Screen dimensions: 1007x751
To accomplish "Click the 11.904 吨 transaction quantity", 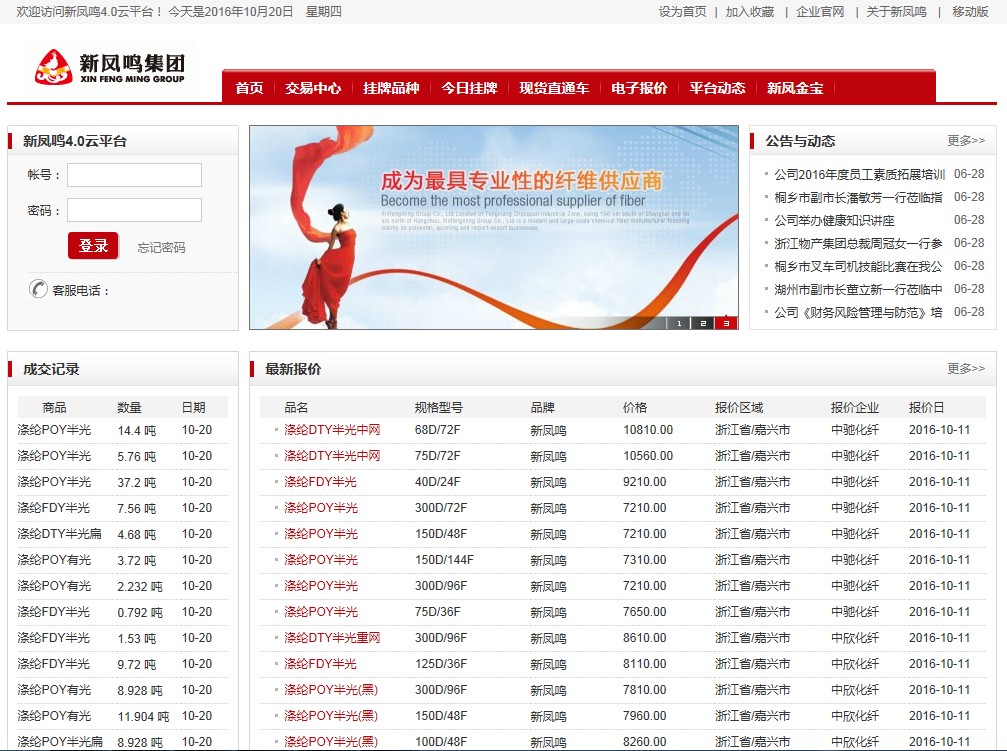I will pos(143,716).
